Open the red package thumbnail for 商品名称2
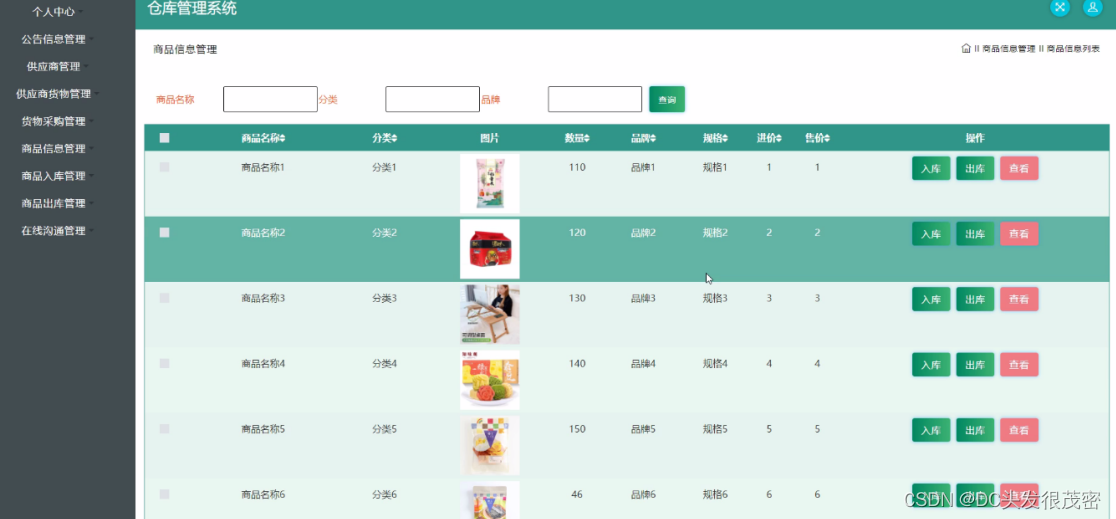The width and height of the screenshot is (1116, 519). (490, 249)
